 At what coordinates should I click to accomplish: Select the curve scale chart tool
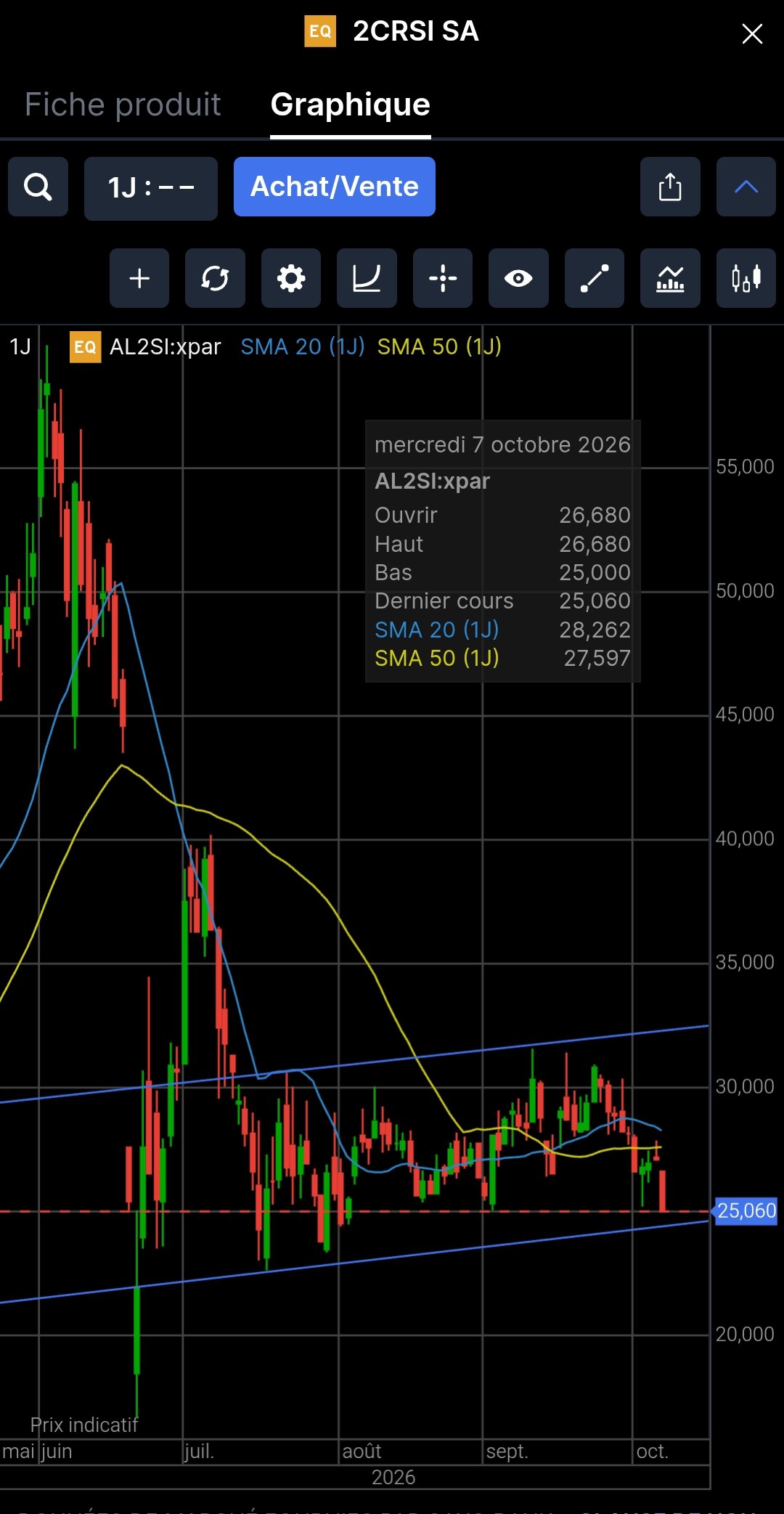click(367, 278)
